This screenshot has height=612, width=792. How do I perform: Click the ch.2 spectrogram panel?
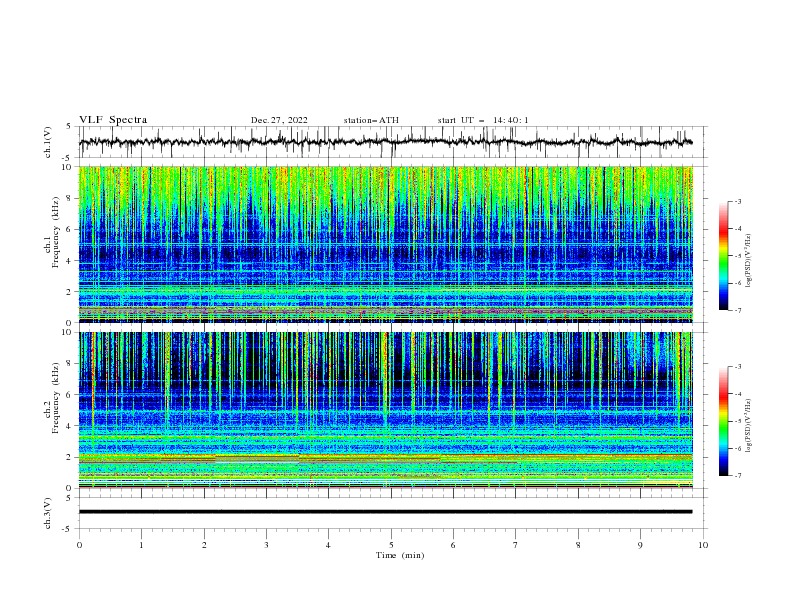coord(386,410)
